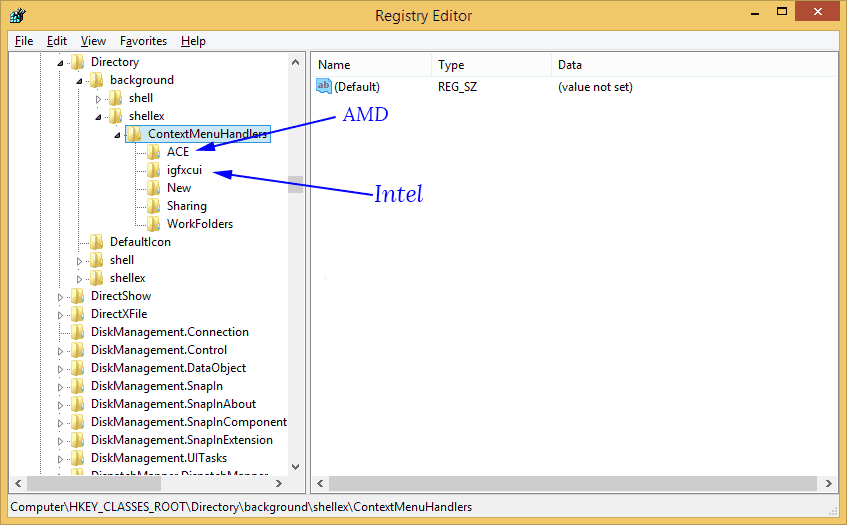The height and width of the screenshot is (525, 847).
Task: Click the WorkFolders folder icon
Action: 154,224
